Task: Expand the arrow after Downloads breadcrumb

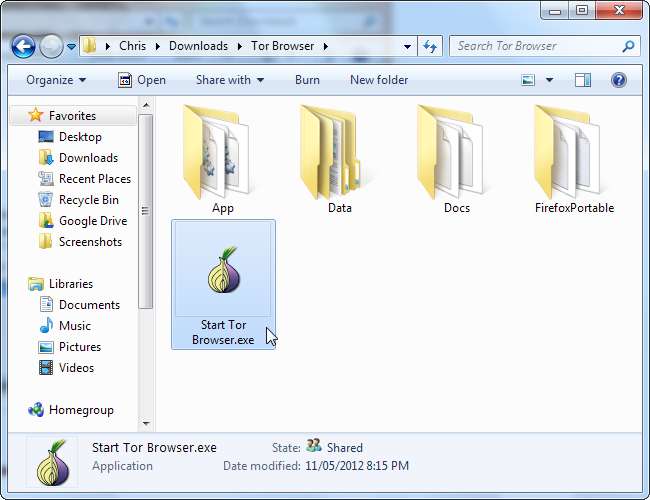Action: point(240,46)
